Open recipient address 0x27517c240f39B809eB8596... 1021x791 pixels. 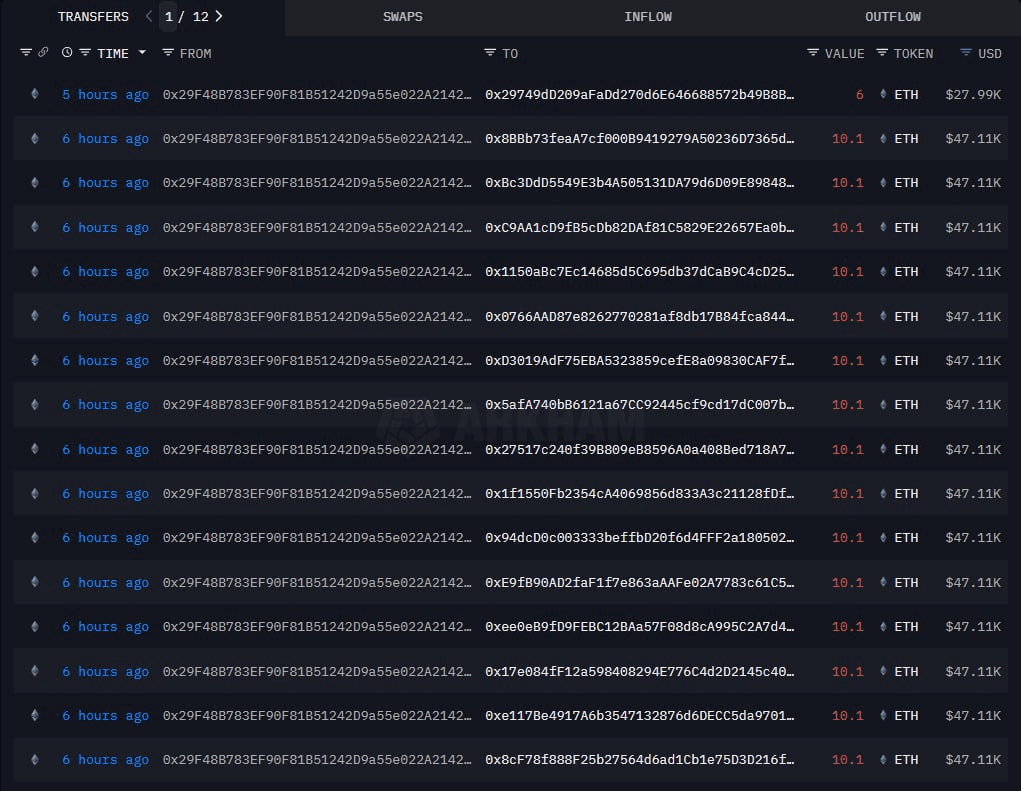coord(639,449)
